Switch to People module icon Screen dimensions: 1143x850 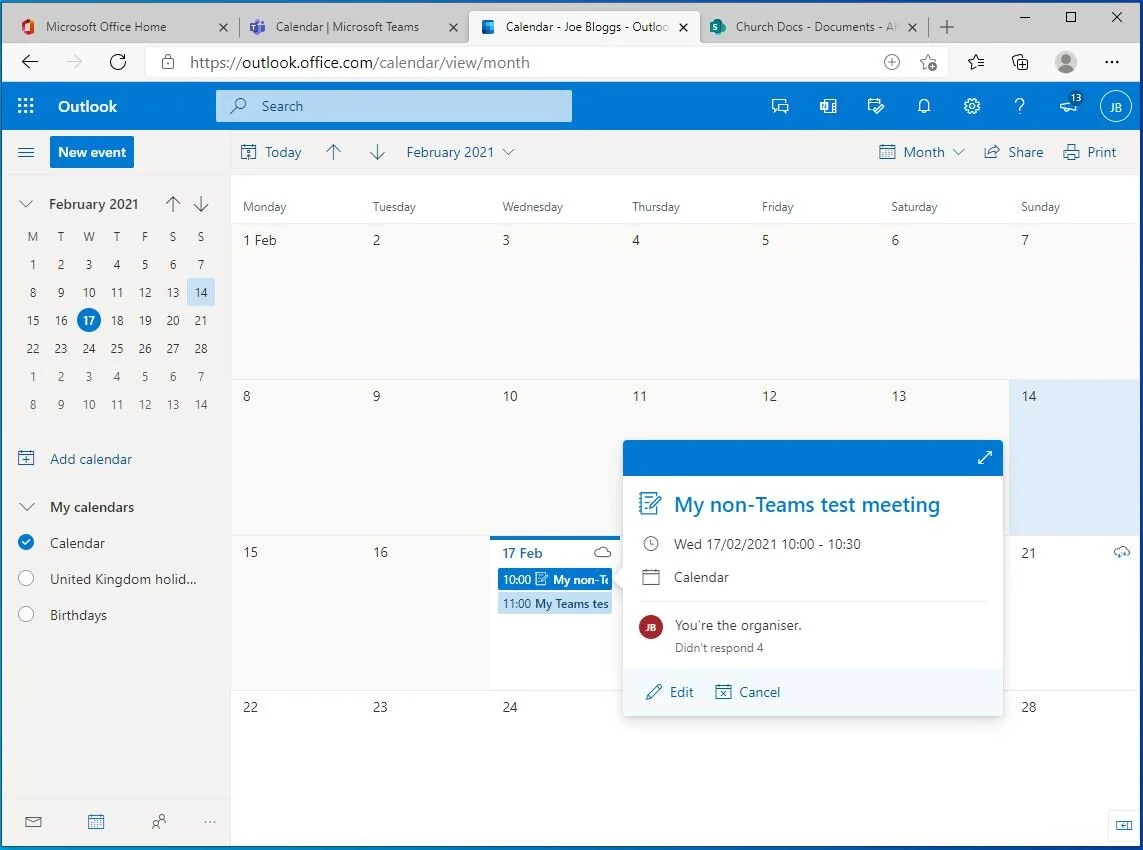(159, 822)
